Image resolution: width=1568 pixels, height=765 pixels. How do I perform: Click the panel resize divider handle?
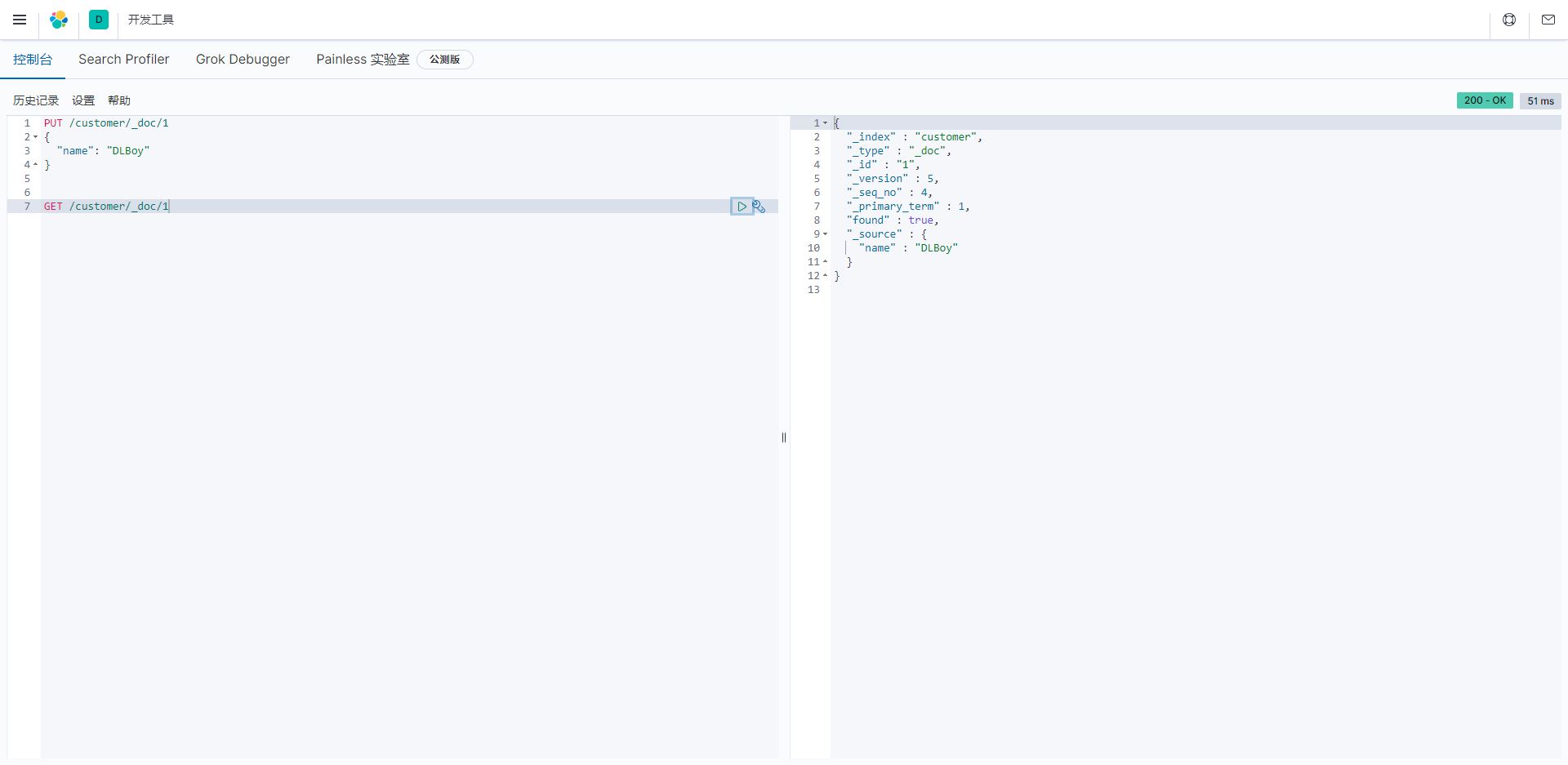(784, 438)
